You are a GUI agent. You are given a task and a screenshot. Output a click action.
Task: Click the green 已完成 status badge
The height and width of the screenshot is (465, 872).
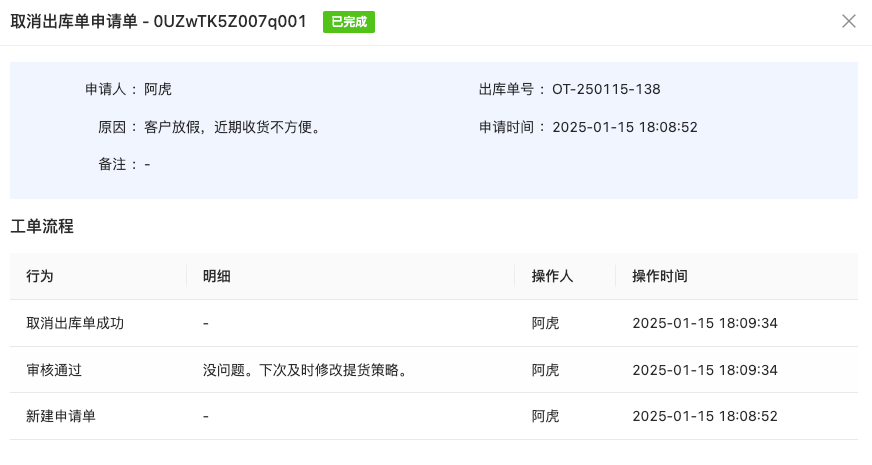(x=349, y=21)
